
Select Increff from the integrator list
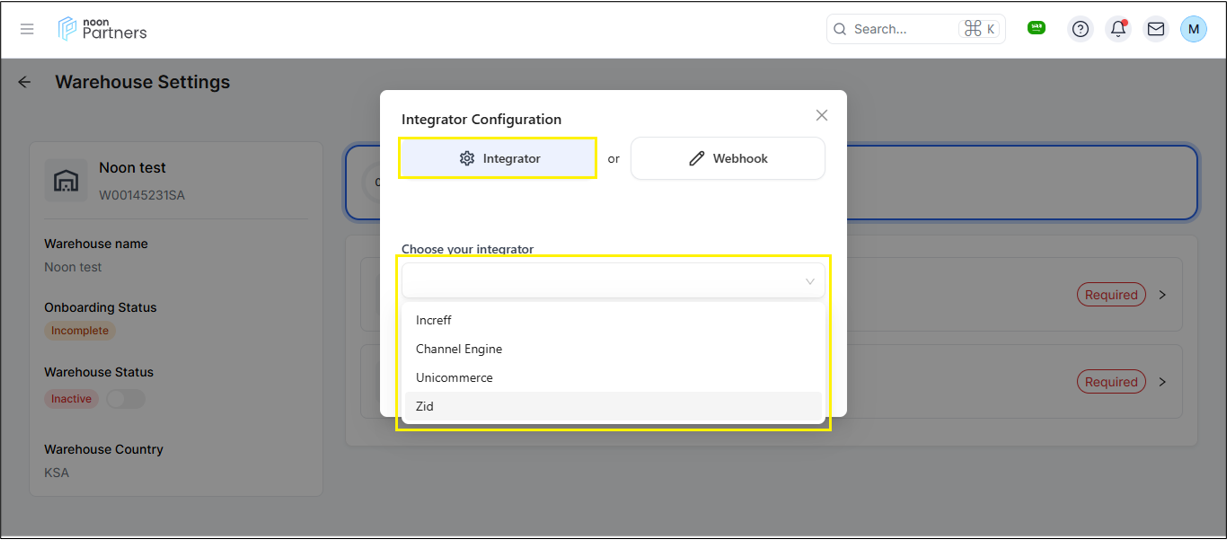434,320
